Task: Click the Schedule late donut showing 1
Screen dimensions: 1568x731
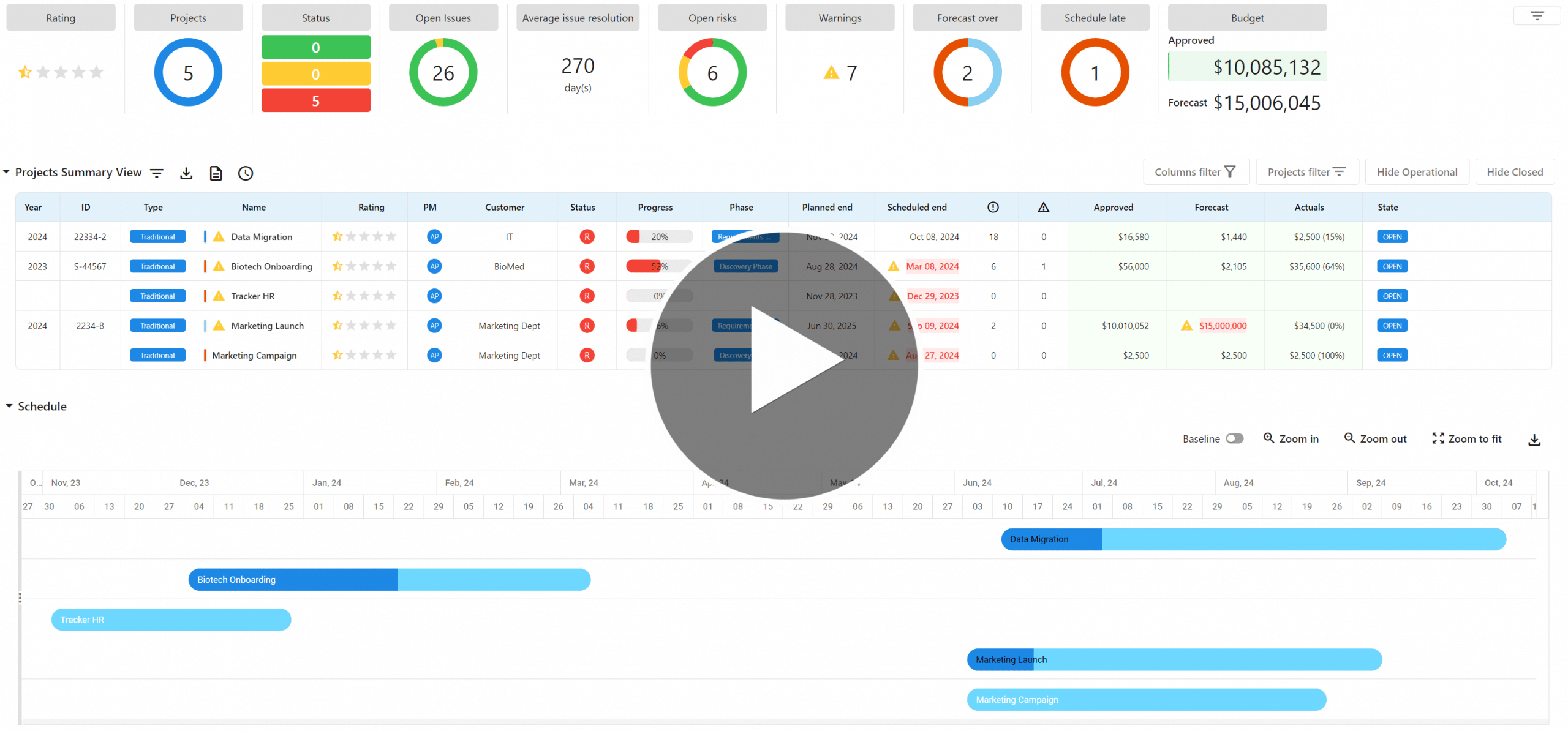Action: (x=1095, y=72)
